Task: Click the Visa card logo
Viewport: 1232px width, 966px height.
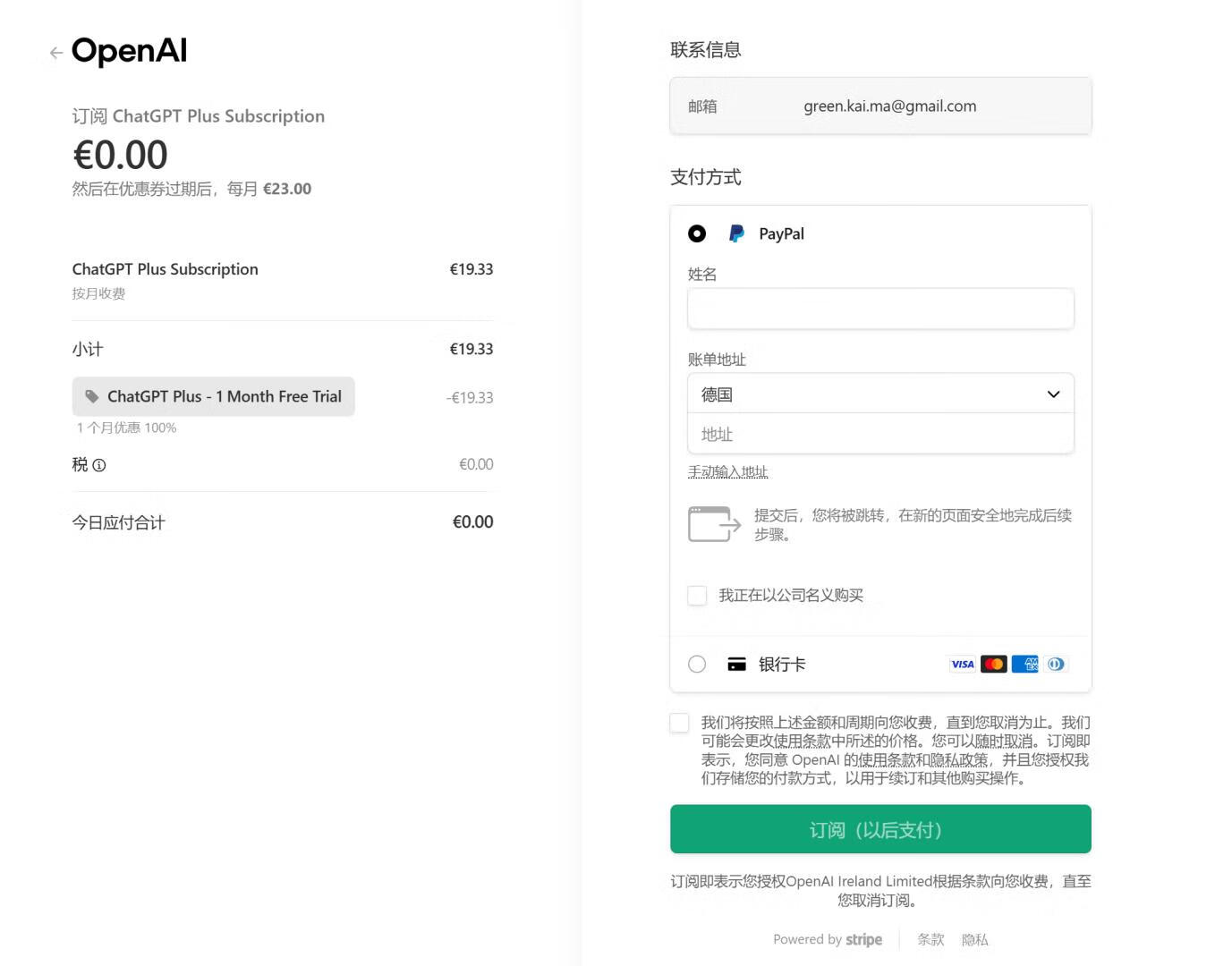Action: click(963, 665)
